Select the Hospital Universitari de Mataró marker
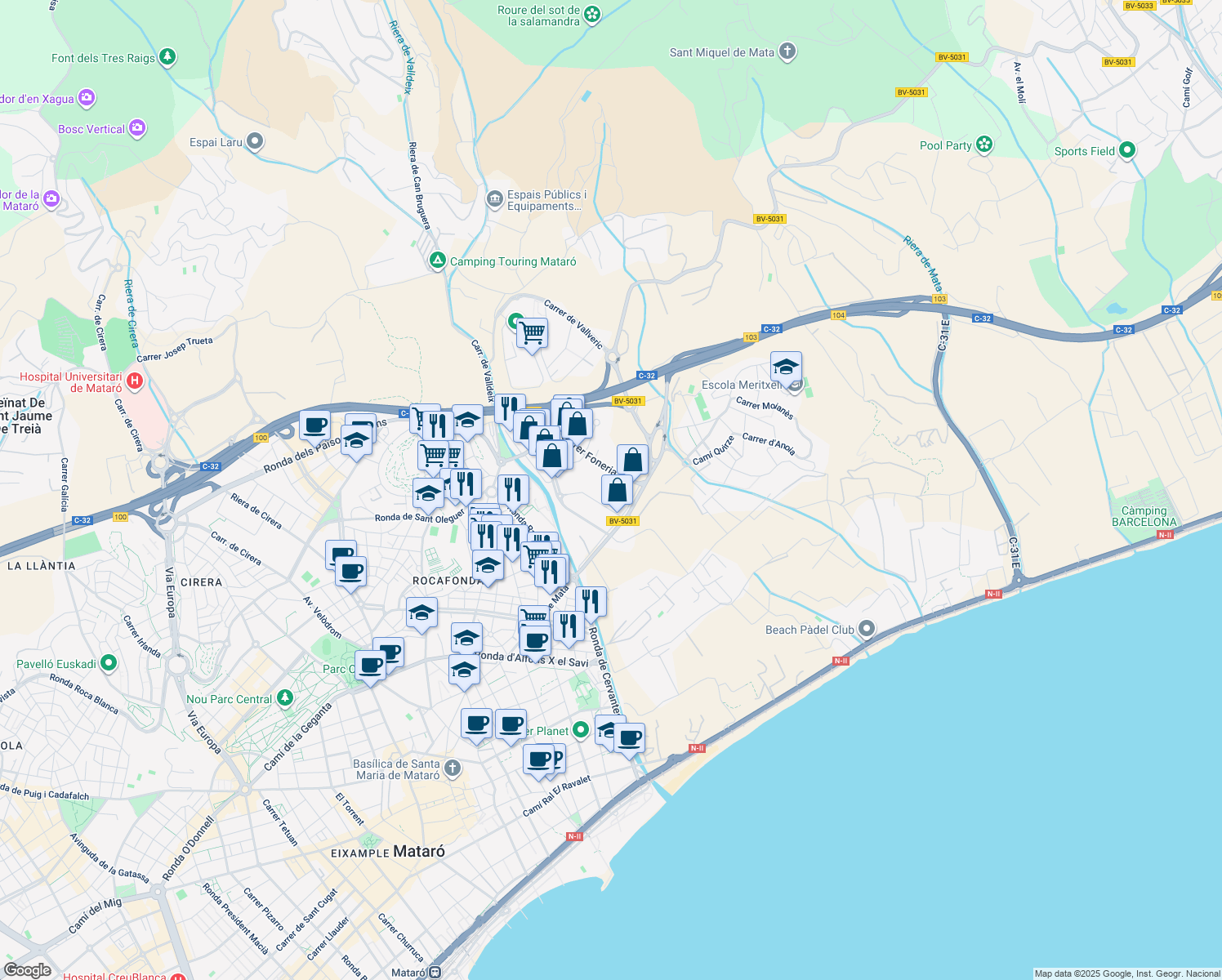 pos(133,381)
